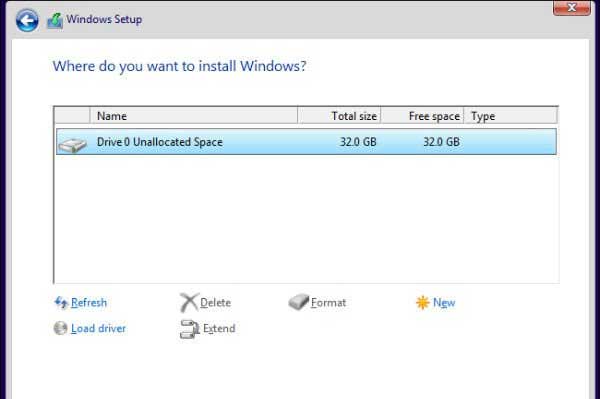This screenshot has height=399, width=600.
Task: Click the 32.0 GB total size value
Action: (358, 142)
